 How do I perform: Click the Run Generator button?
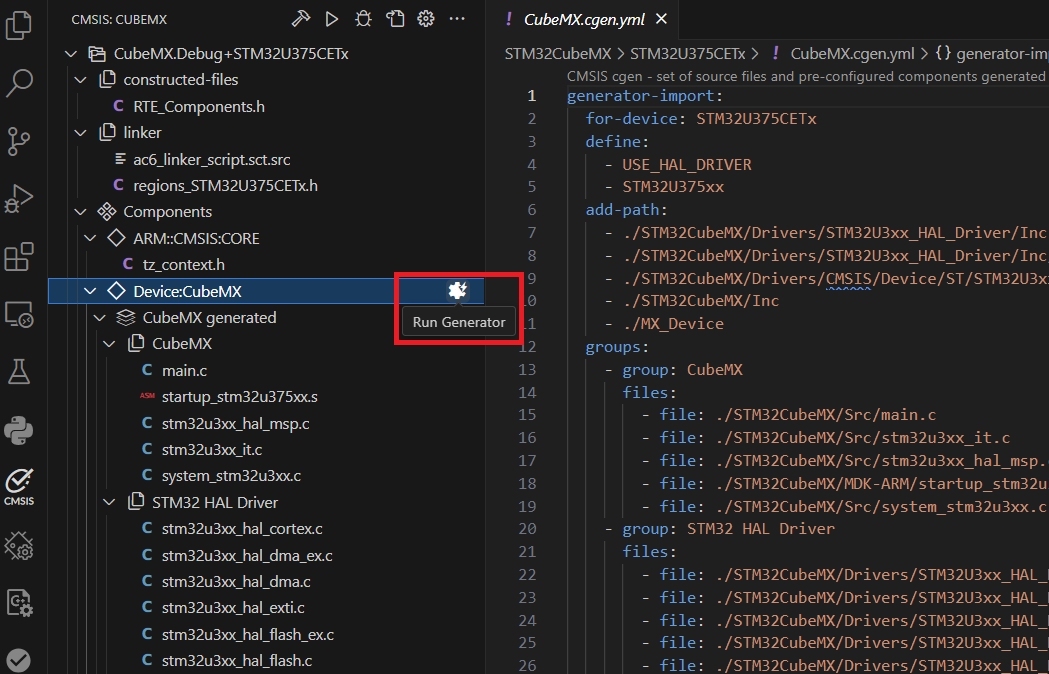[457, 321]
